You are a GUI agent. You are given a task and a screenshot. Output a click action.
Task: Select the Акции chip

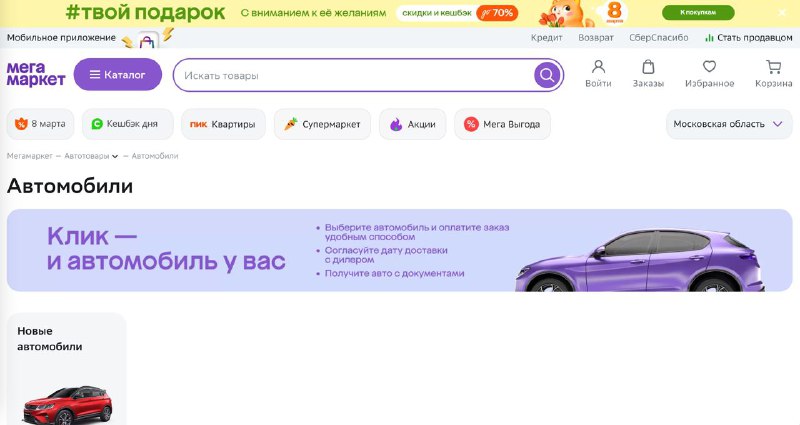tap(413, 124)
